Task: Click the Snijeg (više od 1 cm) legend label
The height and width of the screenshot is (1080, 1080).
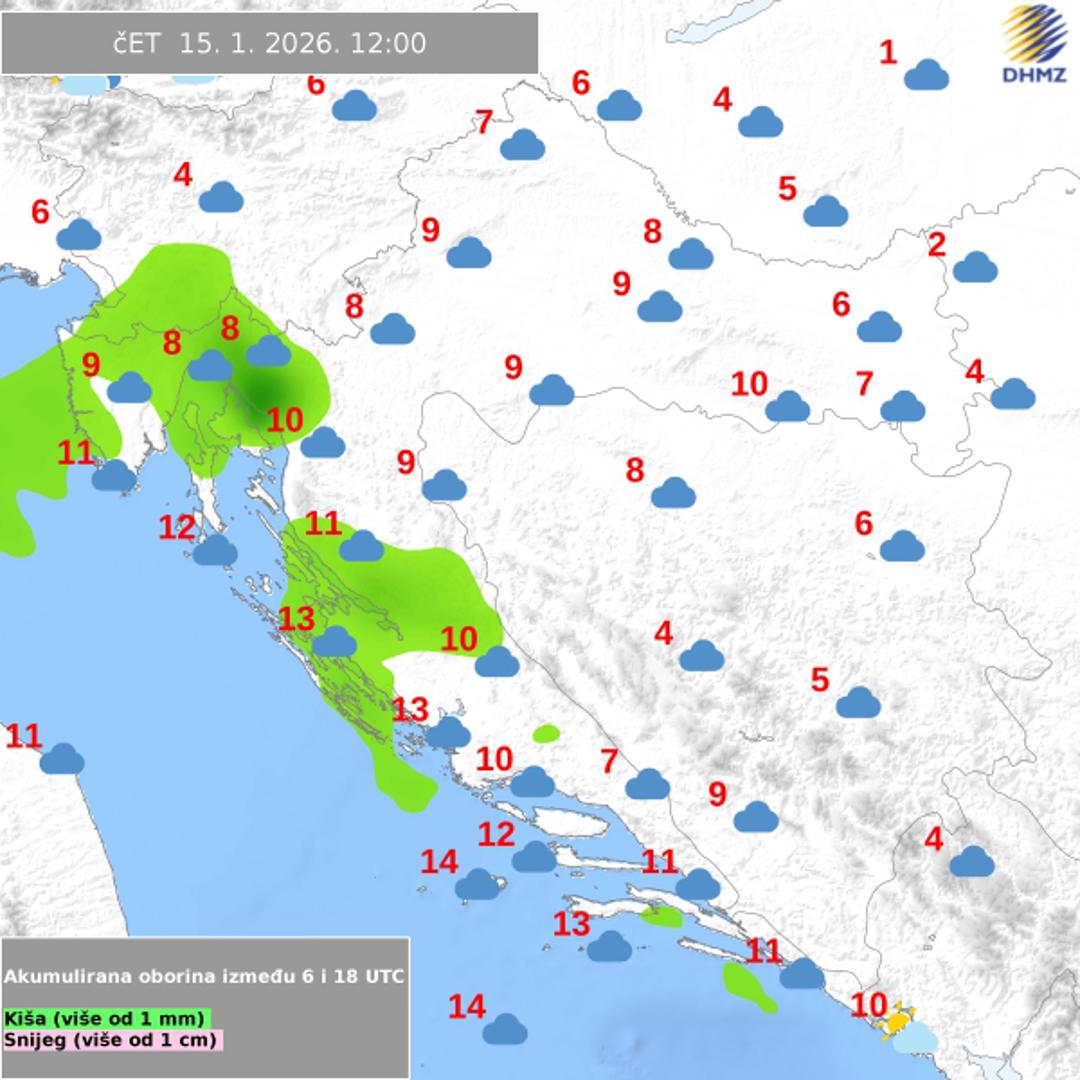Action: click(112, 1040)
